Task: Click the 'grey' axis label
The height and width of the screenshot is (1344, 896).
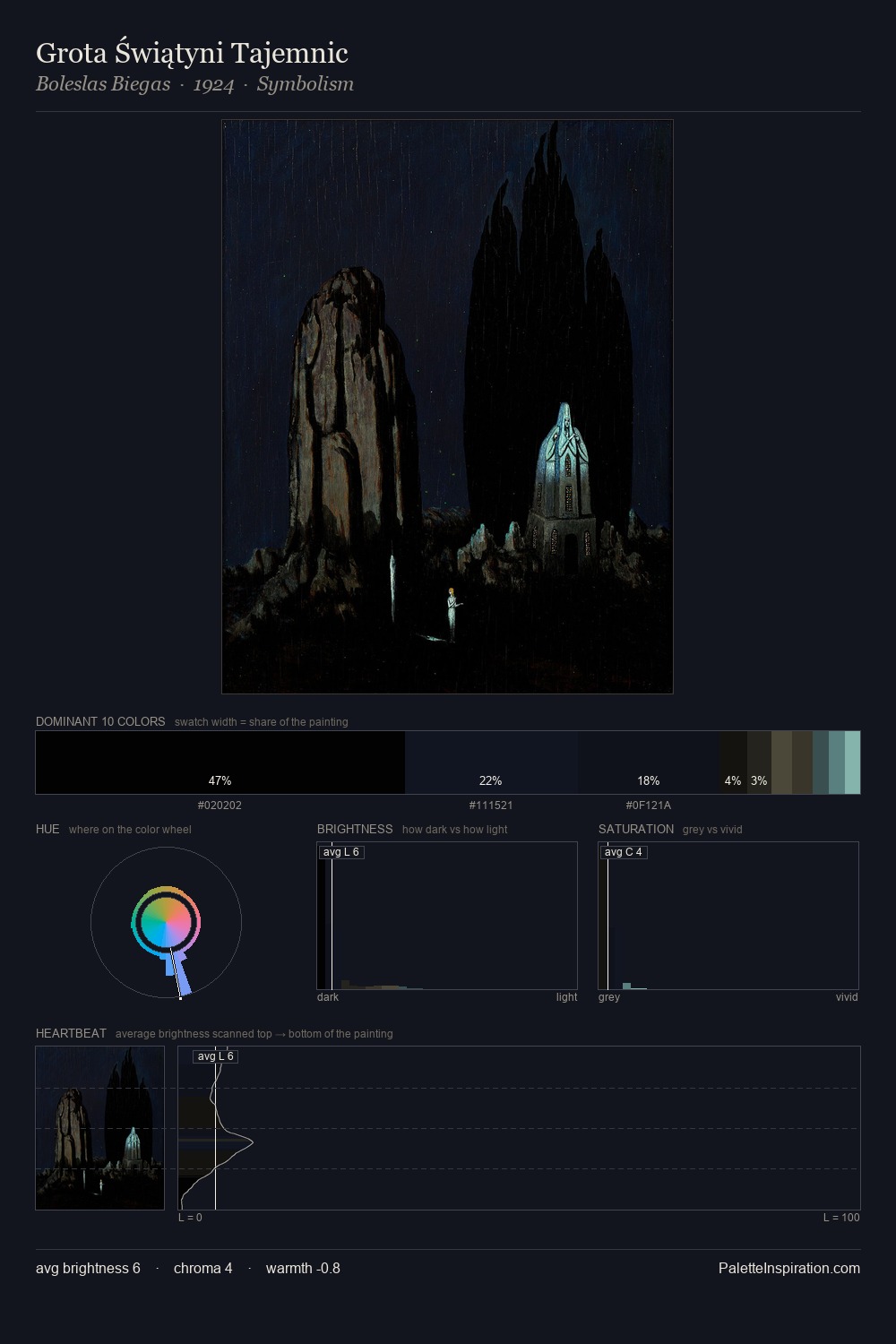Action: click(609, 997)
